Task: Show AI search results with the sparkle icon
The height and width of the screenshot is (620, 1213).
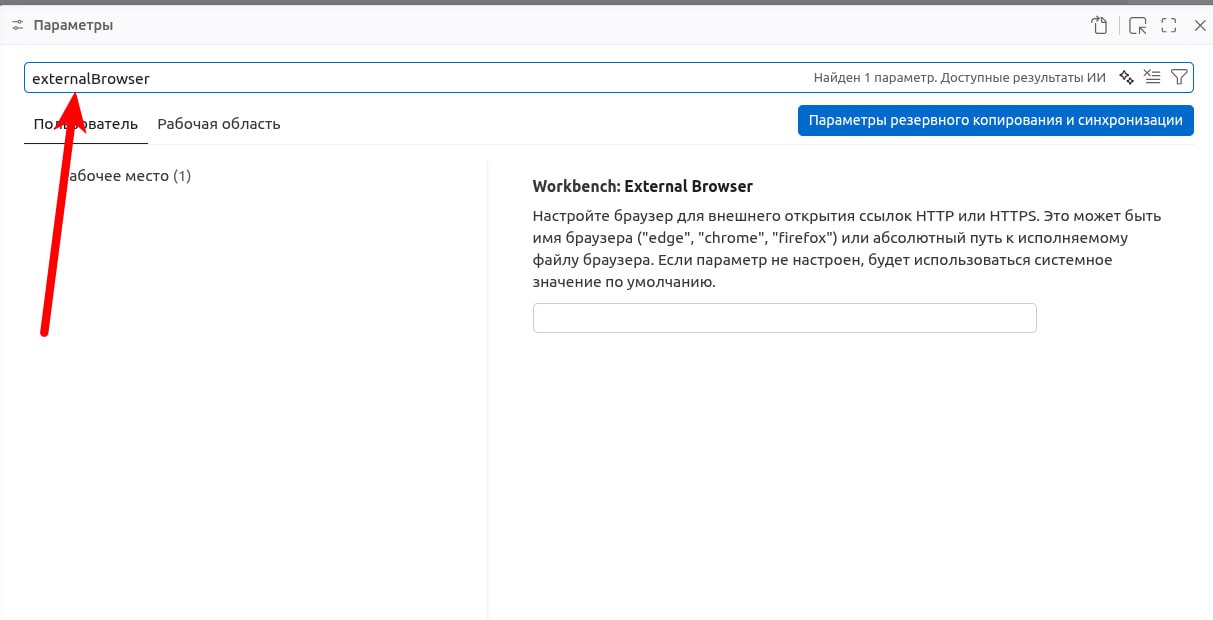Action: pos(1127,77)
